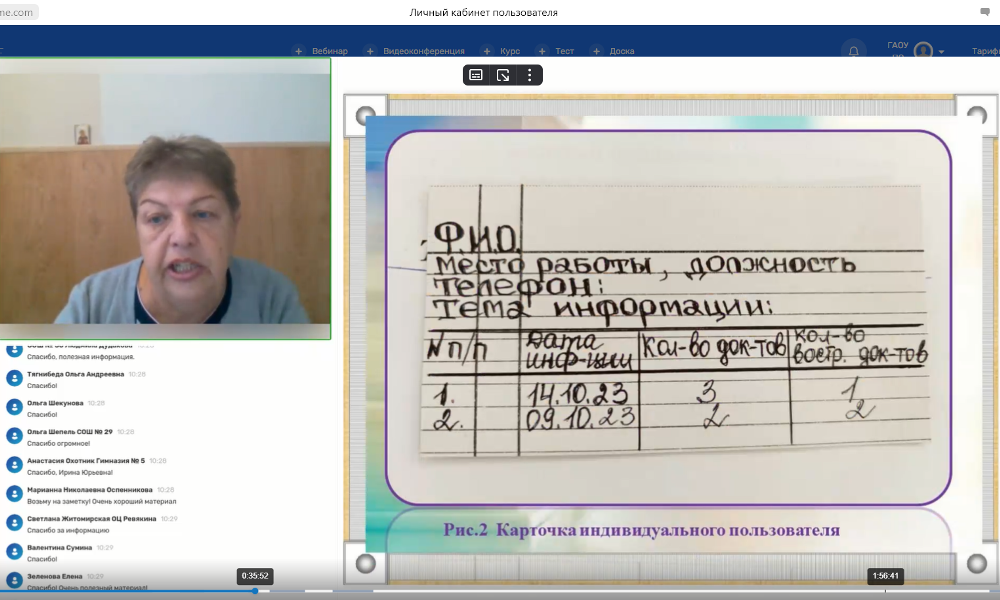Click the page title 'Личный кабинет пользователя'

pos(483,12)
